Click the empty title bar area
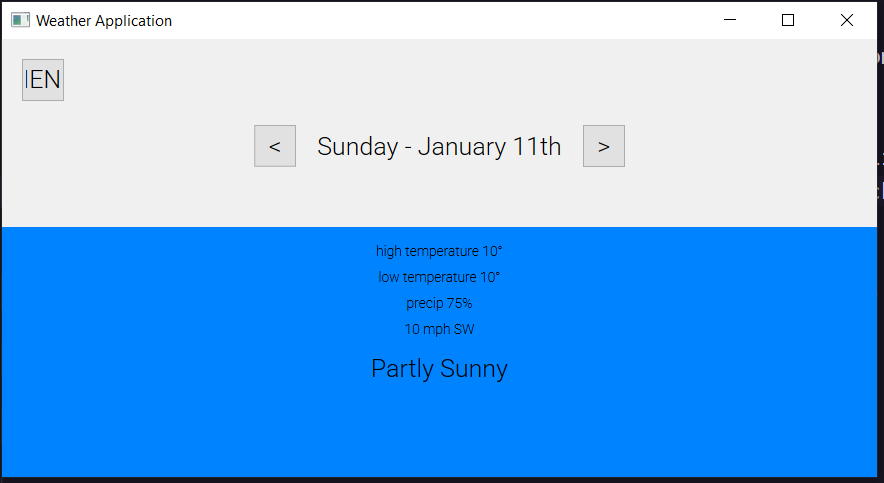This screenshot has width=884, height=483. click(x=450, y=20)
